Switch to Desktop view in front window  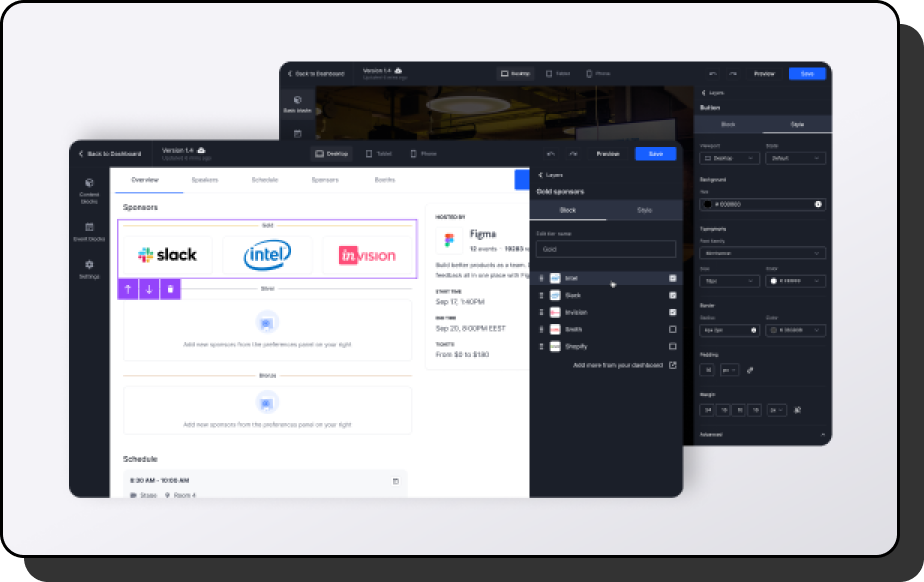pyautogui.click(x=332, y=154)
